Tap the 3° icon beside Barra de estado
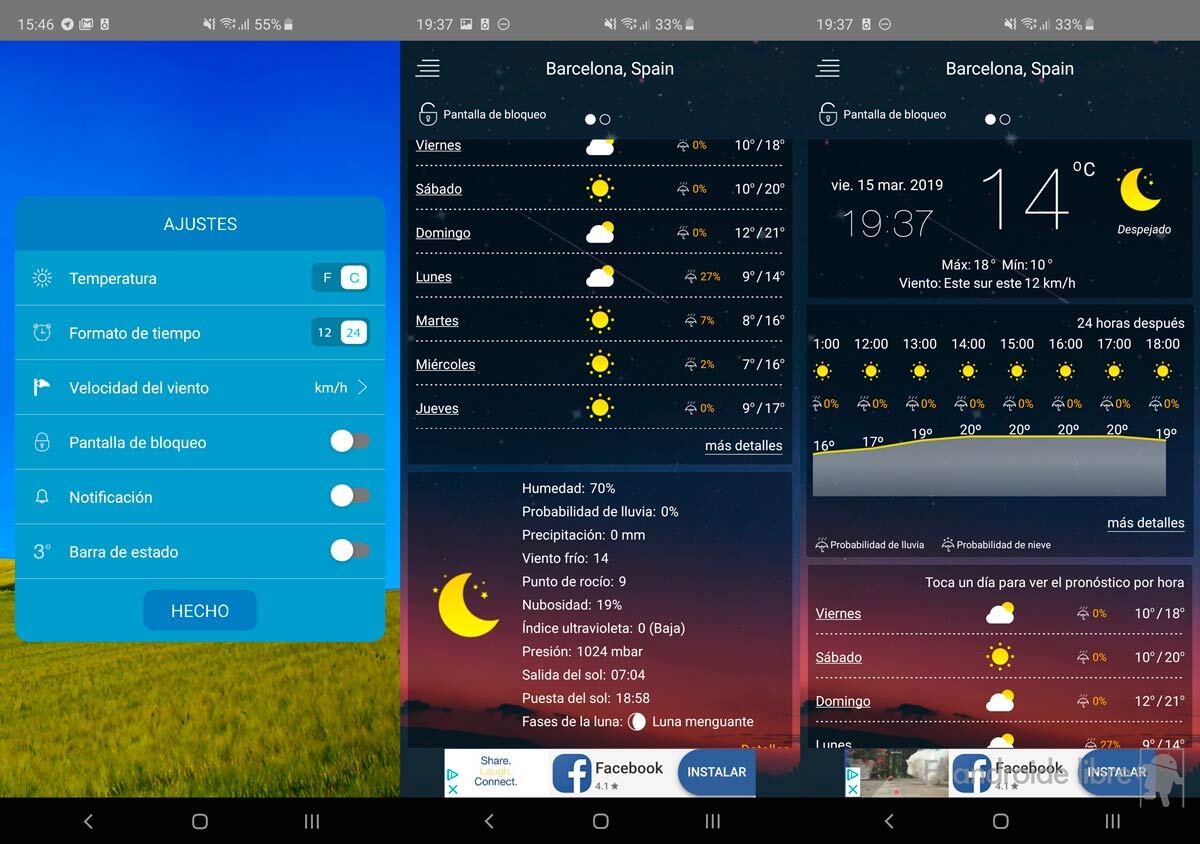The image size is (1200, 844). click(x=42, y=551)
